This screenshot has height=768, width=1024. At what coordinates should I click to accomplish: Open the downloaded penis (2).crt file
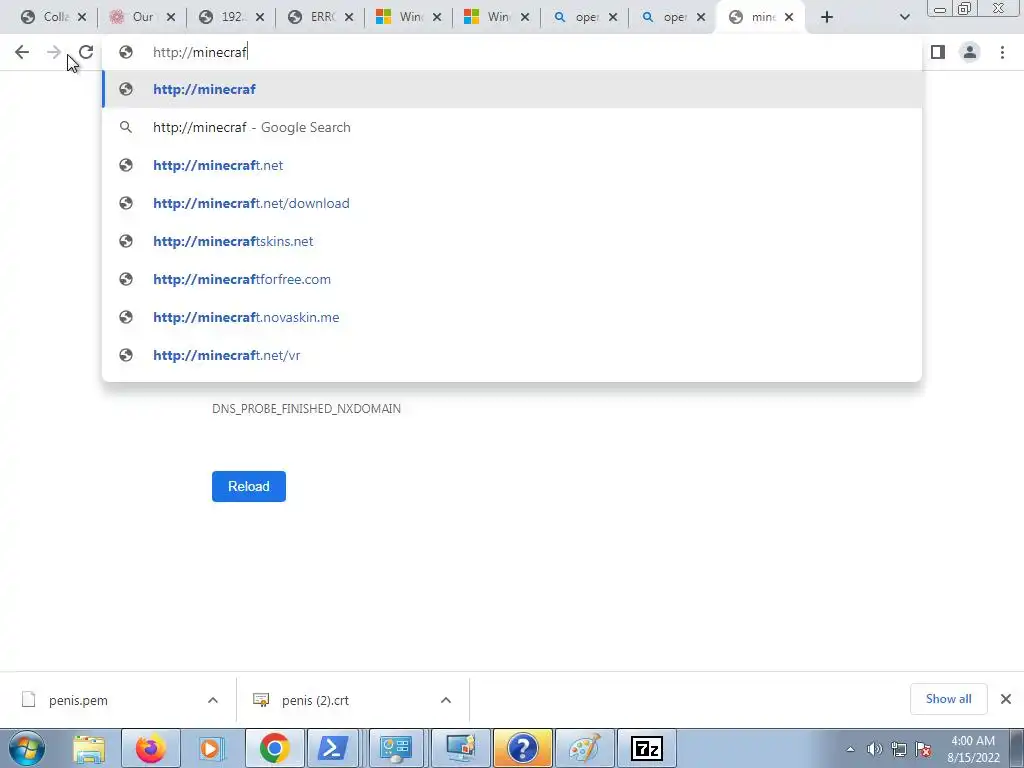pyautogui.click(x=302, y=700)
